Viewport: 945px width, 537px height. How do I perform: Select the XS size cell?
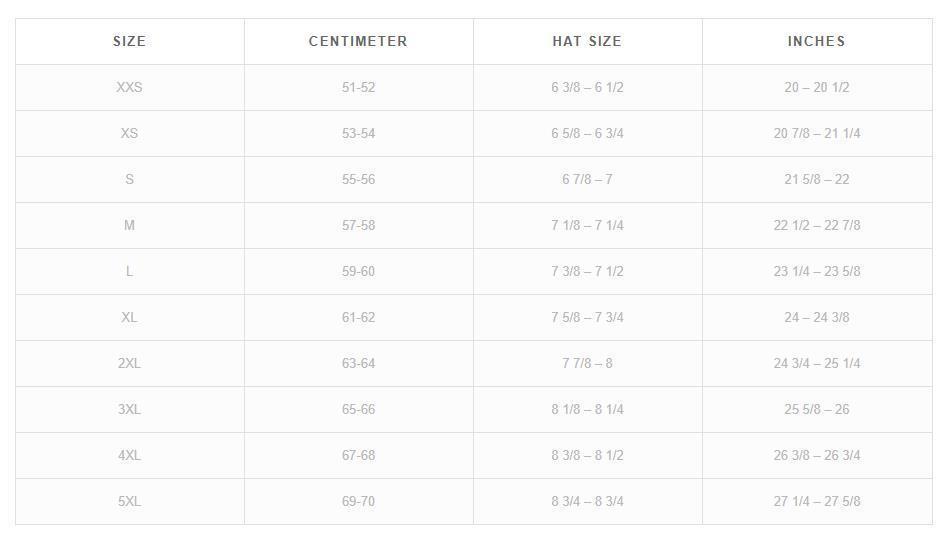coord(129,133)
